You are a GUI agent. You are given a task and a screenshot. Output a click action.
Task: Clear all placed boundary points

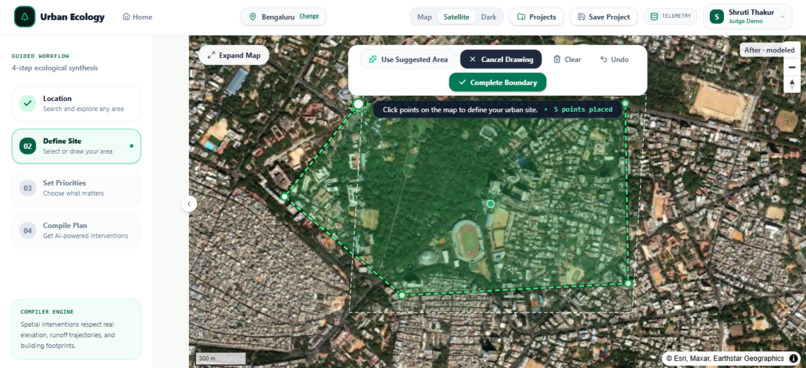pos(567,60)
